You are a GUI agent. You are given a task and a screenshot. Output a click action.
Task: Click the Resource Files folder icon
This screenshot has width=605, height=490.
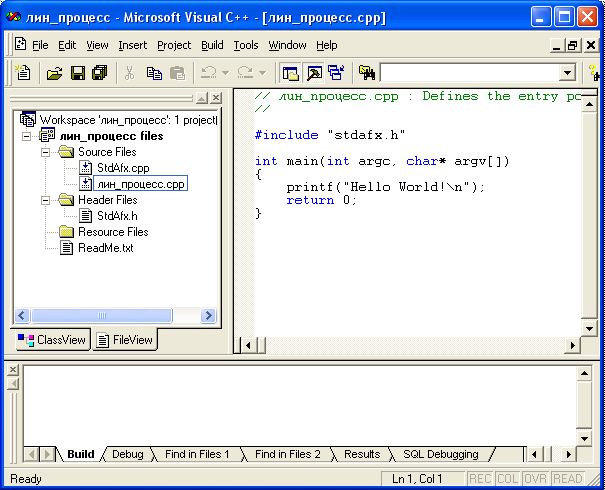[x=66, y=231]
